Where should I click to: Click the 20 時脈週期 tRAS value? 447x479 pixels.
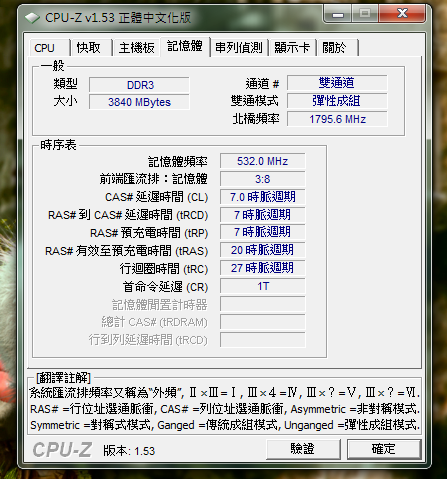pyautogui.click(x=262, y=250)
